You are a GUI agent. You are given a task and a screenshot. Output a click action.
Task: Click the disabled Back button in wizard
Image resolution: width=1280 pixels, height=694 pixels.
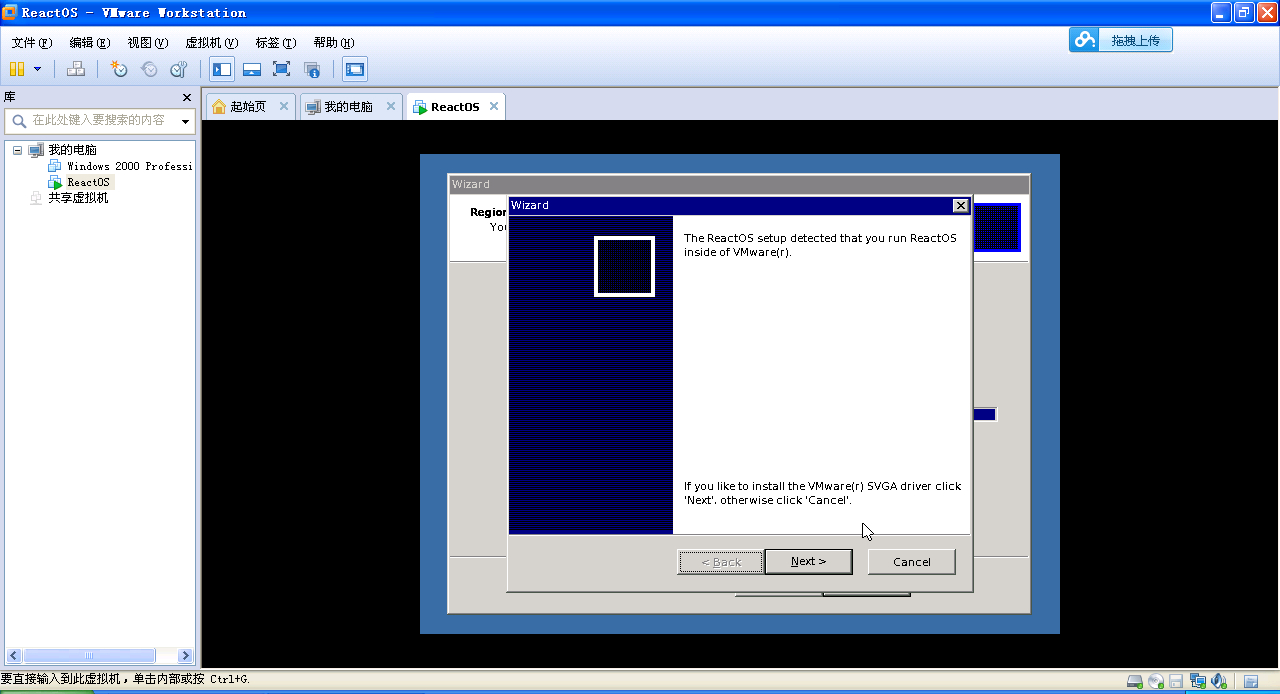[721, 561]
